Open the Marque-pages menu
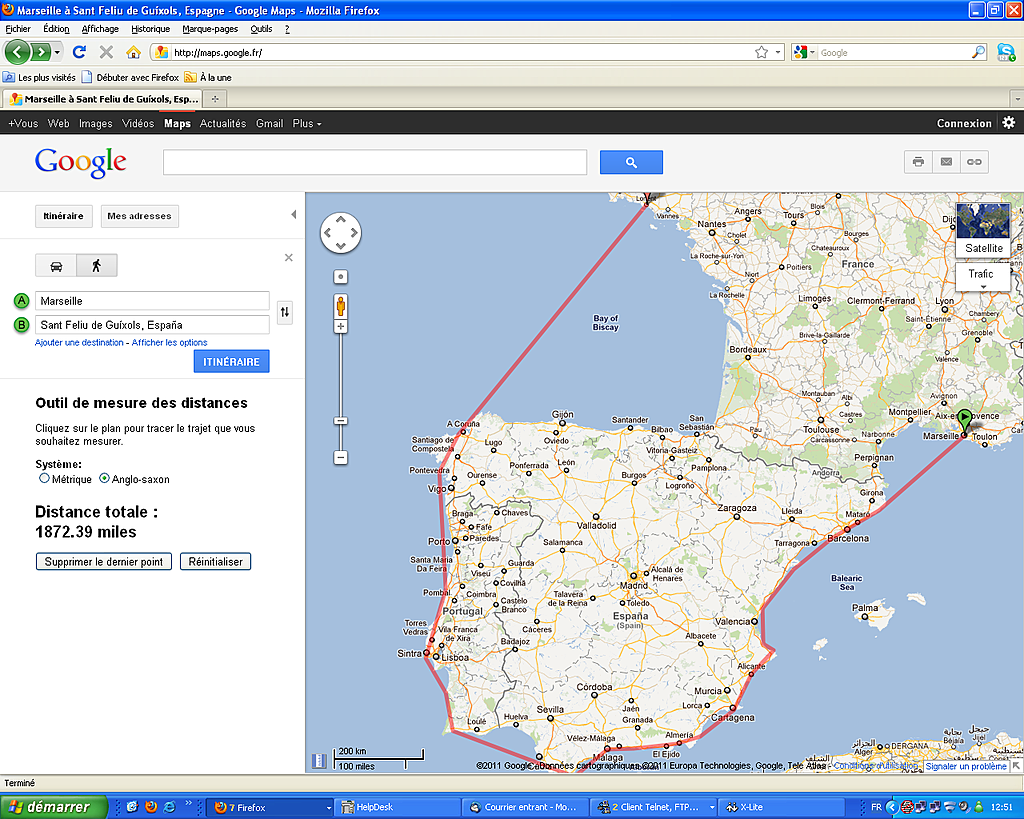Image resolution: width=1024 pixels, height=819 pixels. (210, 29)
